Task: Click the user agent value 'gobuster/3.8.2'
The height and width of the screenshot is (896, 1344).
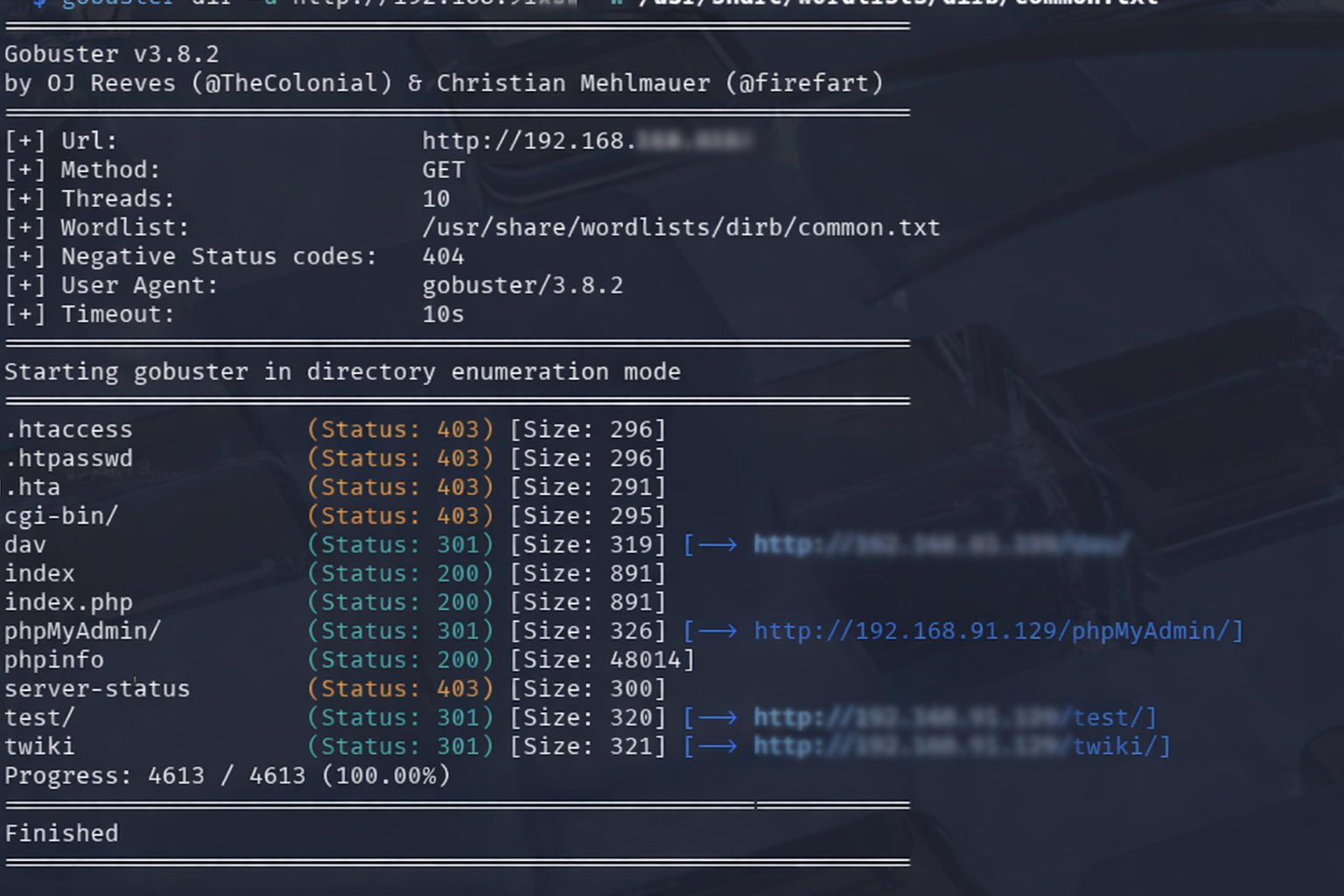Action: coord(522,285)
